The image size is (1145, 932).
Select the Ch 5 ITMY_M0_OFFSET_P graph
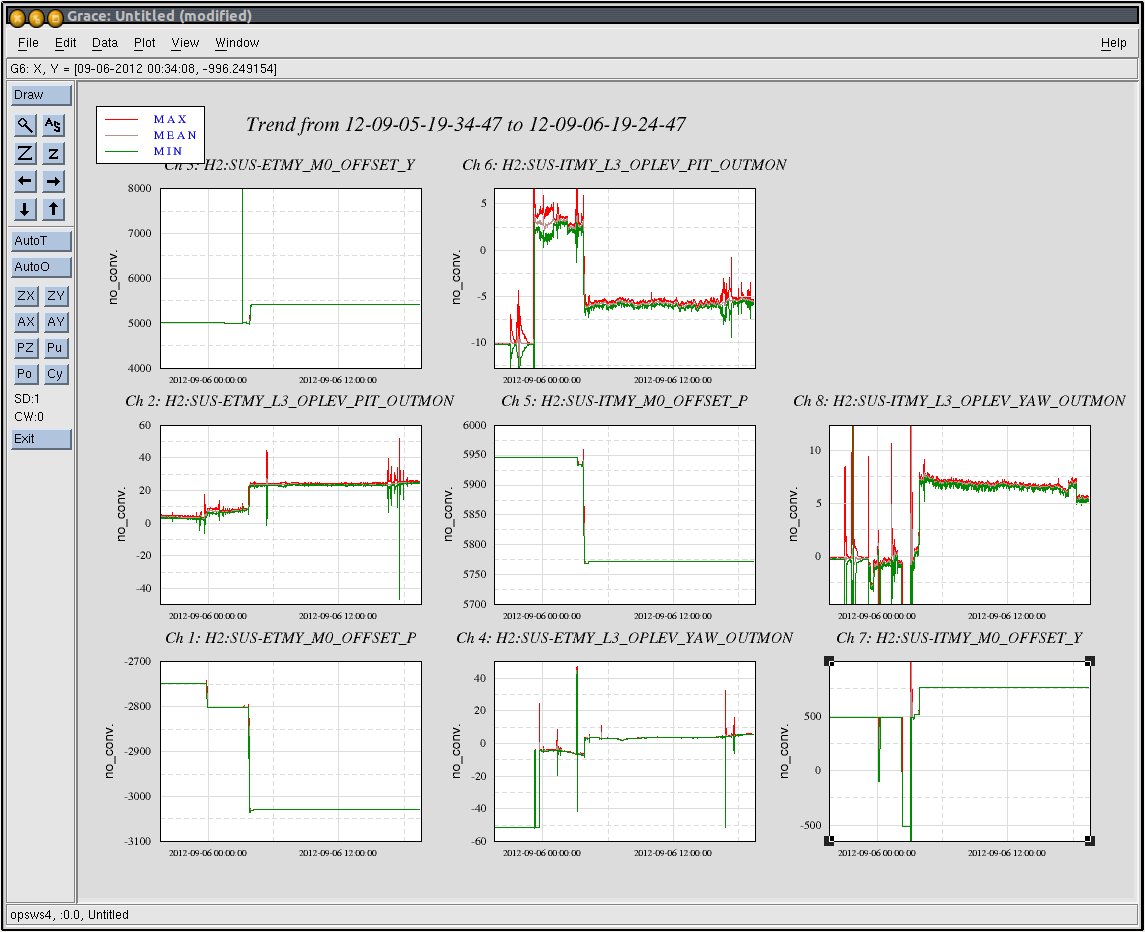point(625,515)
